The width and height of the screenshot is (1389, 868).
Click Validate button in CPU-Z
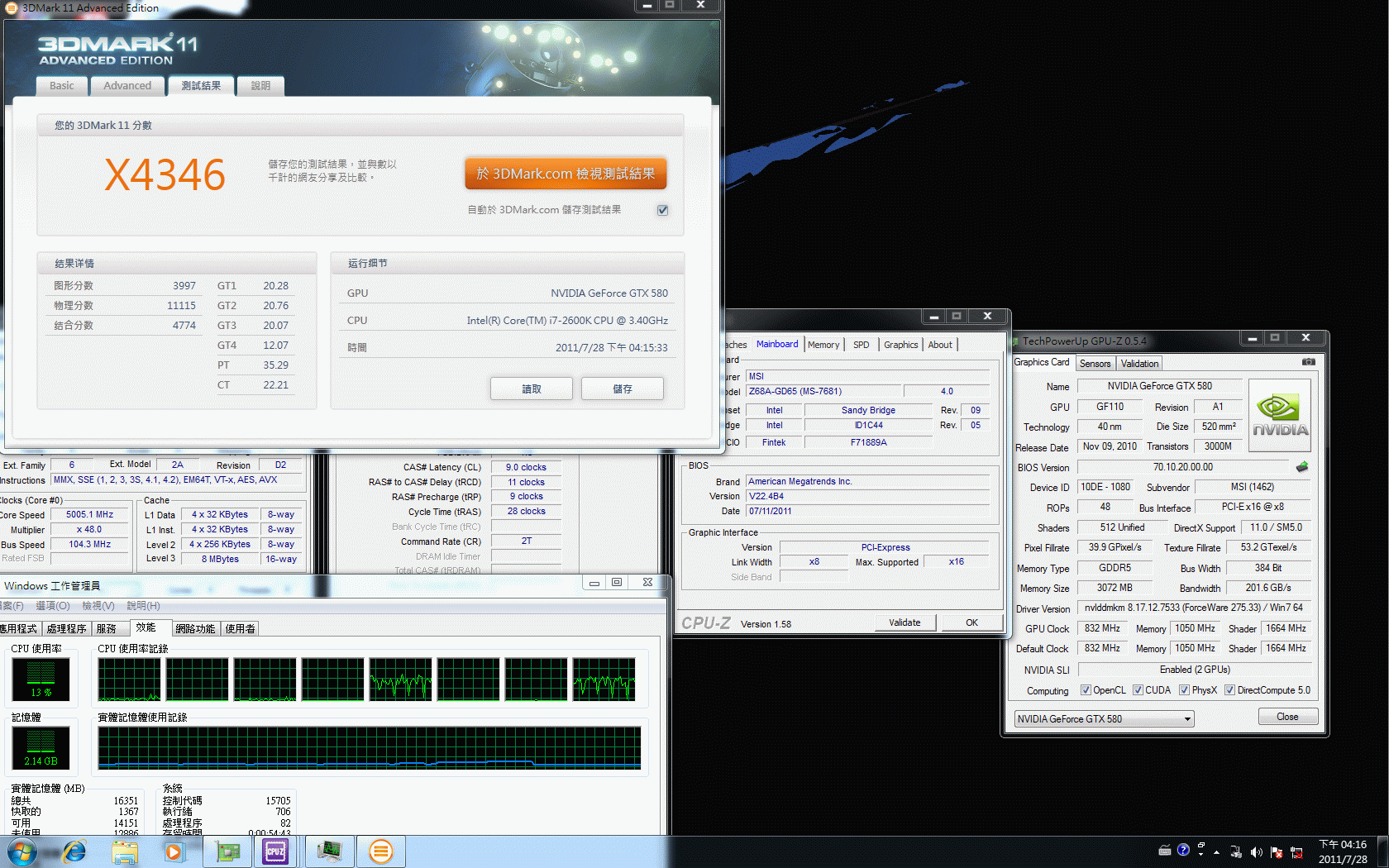(x=905, y=622)
